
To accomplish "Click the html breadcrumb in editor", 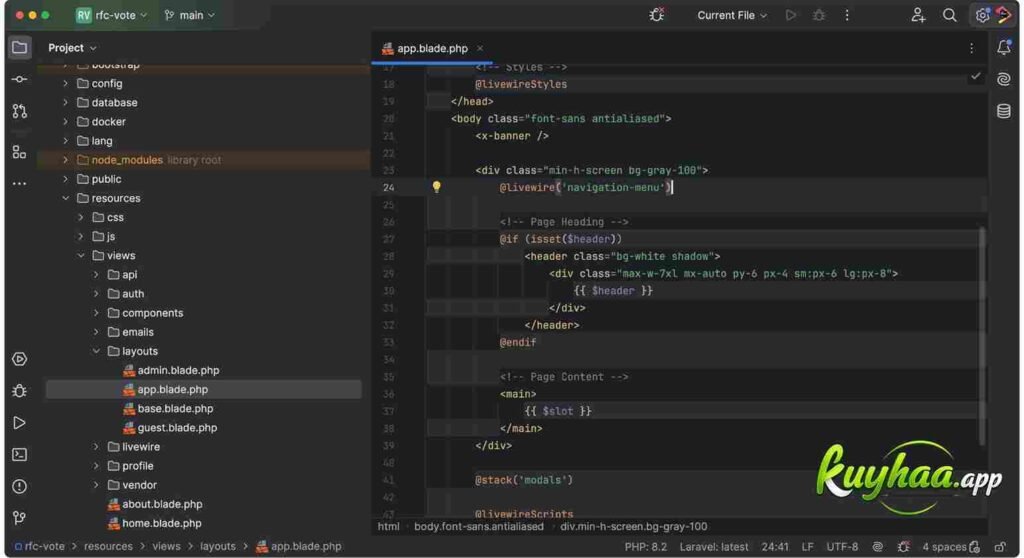I will 389,527.
